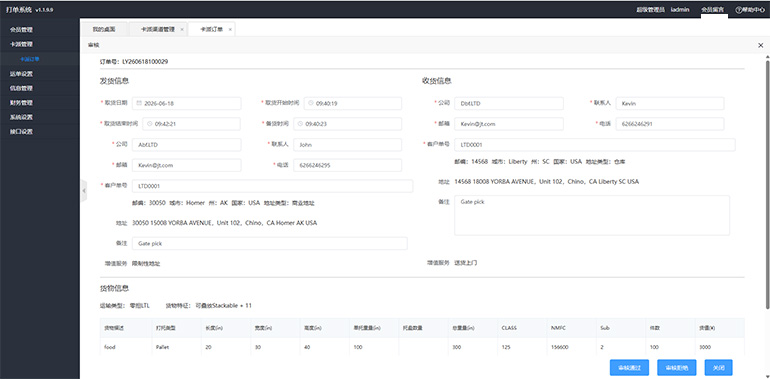Image resolution: width=770 pixels, height=380 pixels.
Task: Click the 打单系统 app title
Action: (x=19, y=10)
